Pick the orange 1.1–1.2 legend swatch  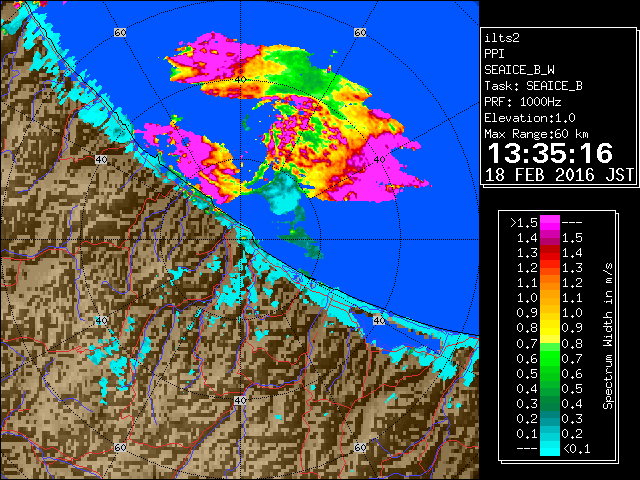click(x=550, y=283)
